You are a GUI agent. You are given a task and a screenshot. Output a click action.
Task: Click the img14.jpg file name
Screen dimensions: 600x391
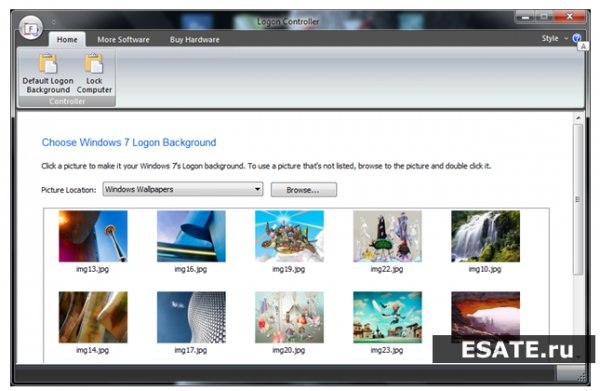click(x=93, y=350)
